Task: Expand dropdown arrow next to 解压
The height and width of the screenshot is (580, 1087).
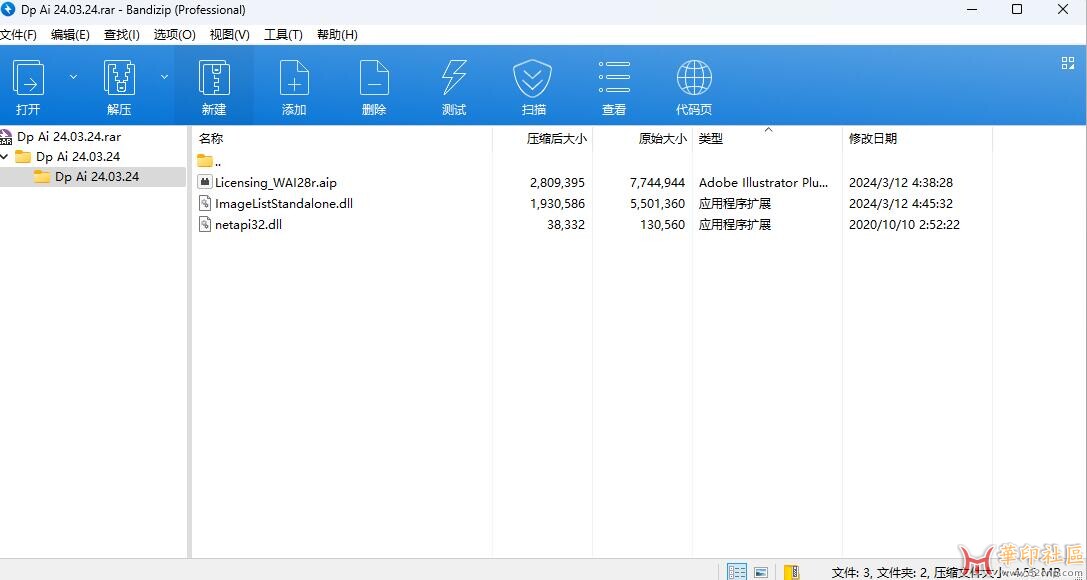Action: [x=164, y=77]
